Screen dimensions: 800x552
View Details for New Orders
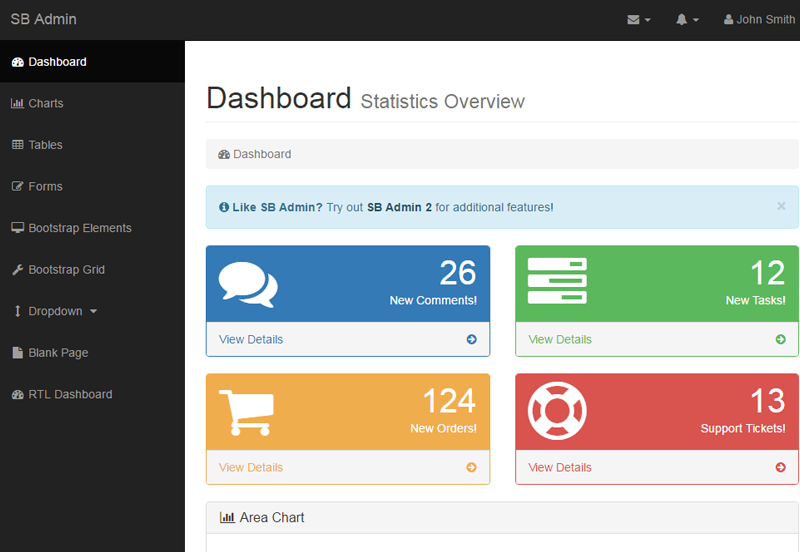tap(251, 467)
